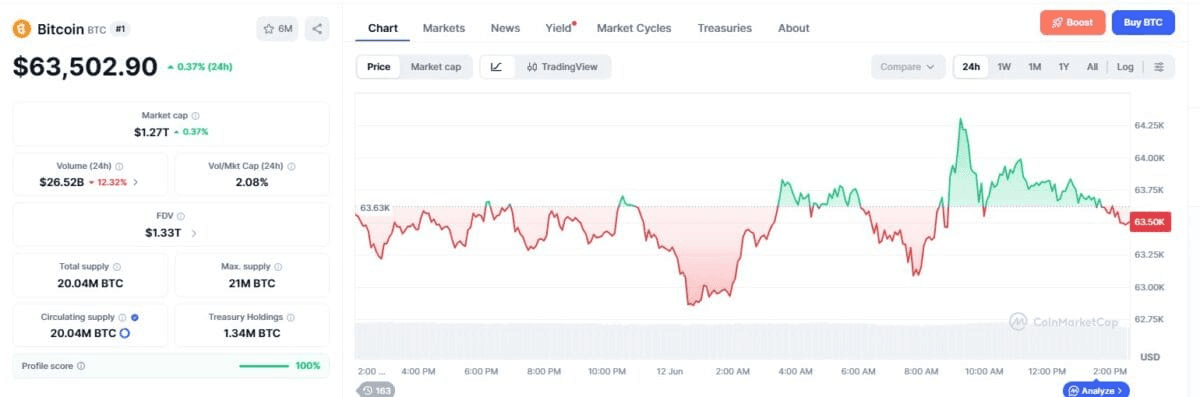Click the Analyze button

coord(1096,390)
